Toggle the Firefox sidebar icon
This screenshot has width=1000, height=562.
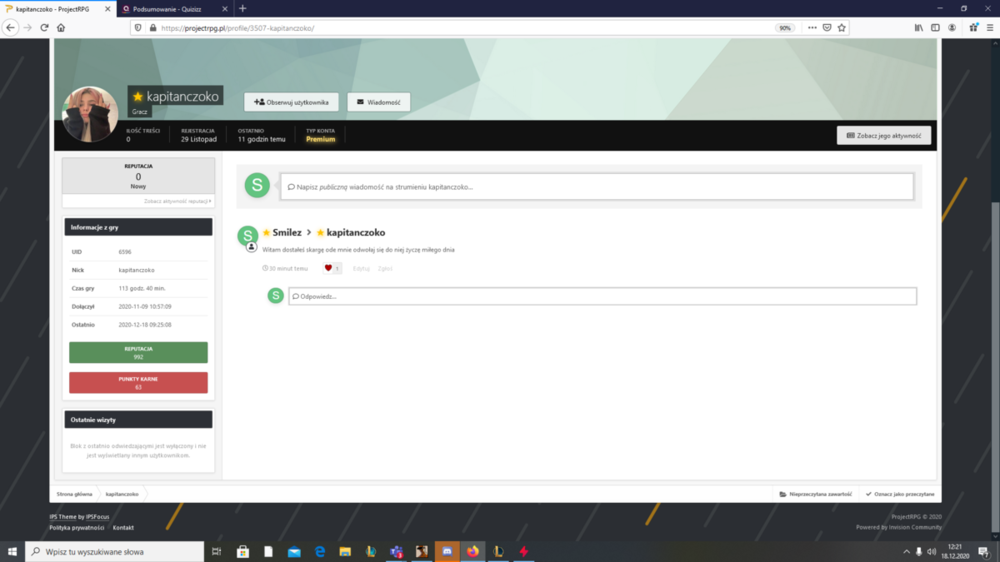935,28
